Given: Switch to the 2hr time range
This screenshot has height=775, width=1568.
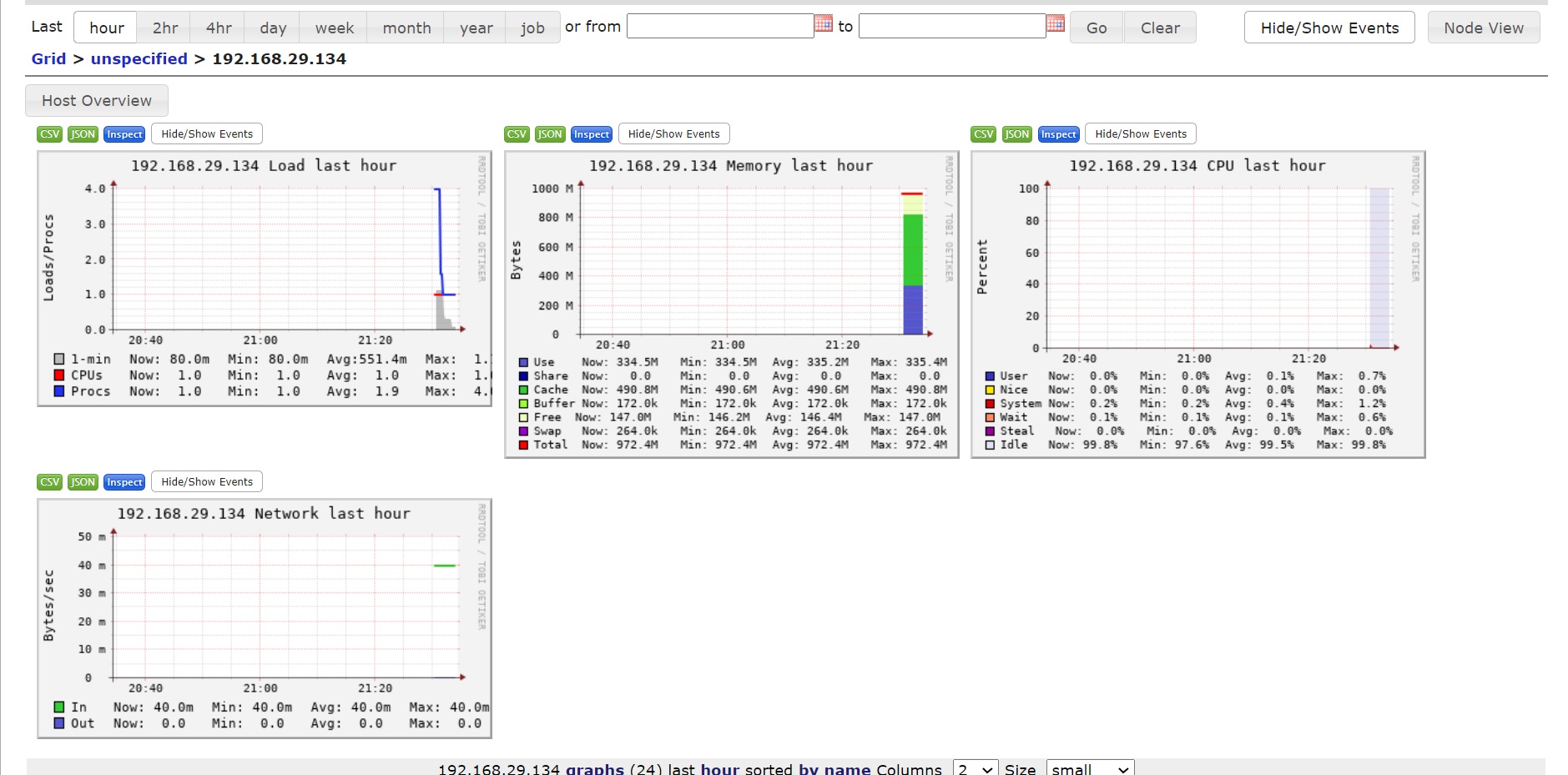Looking at the screenshot, I should coord(165,28).
